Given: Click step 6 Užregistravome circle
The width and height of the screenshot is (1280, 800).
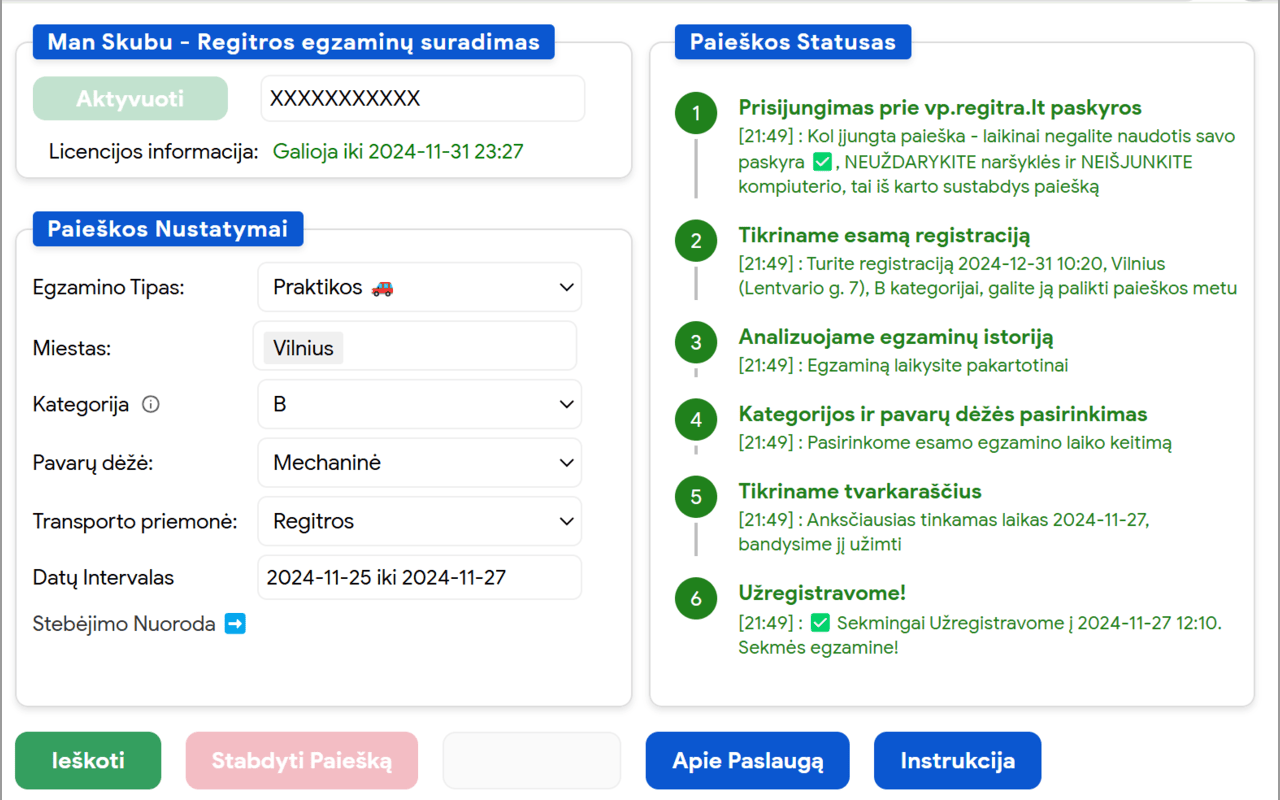Looking at the screenshot, I should pos(696,599).
